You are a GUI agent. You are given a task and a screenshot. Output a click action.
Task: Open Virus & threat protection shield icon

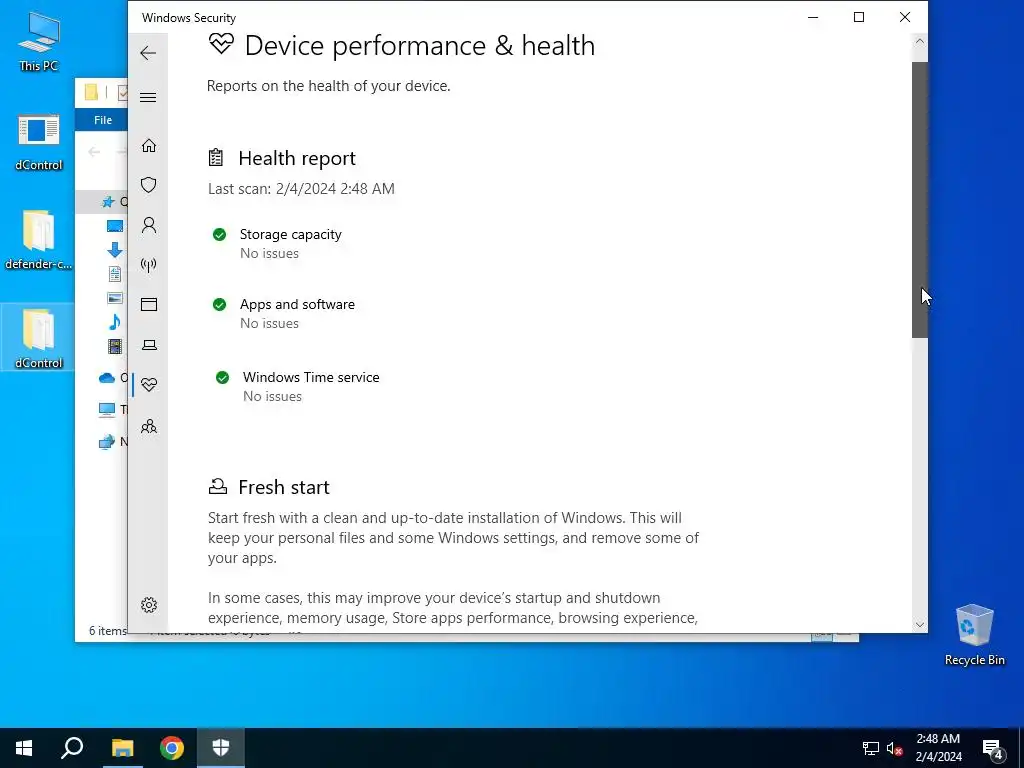pos(149,185)
